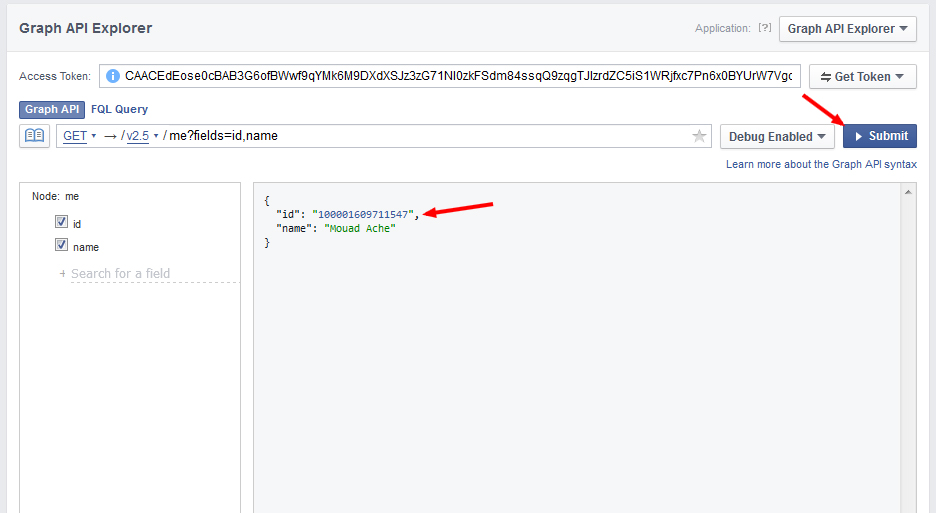Open the GET method dropdown
The image size is (936, 513).
click(79, 136)
